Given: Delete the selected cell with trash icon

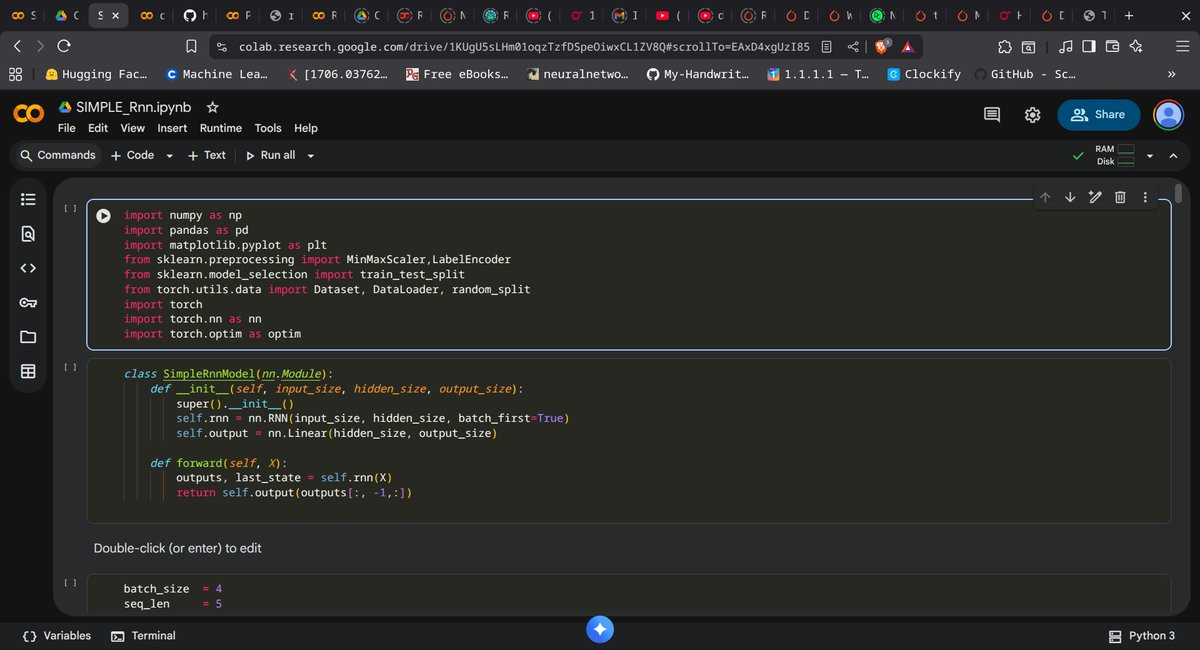Looking at the screenshot, I should [1120, 197].
